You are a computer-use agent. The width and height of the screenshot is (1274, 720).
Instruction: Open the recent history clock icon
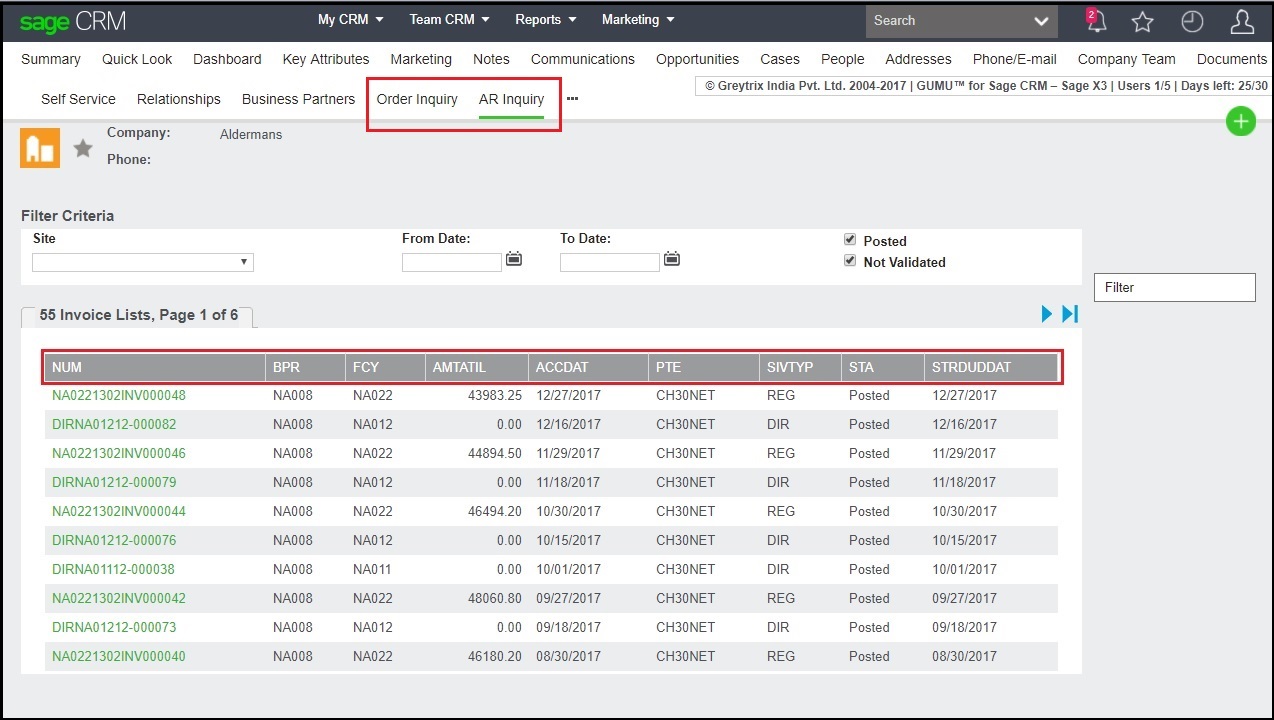[1192, 21]
